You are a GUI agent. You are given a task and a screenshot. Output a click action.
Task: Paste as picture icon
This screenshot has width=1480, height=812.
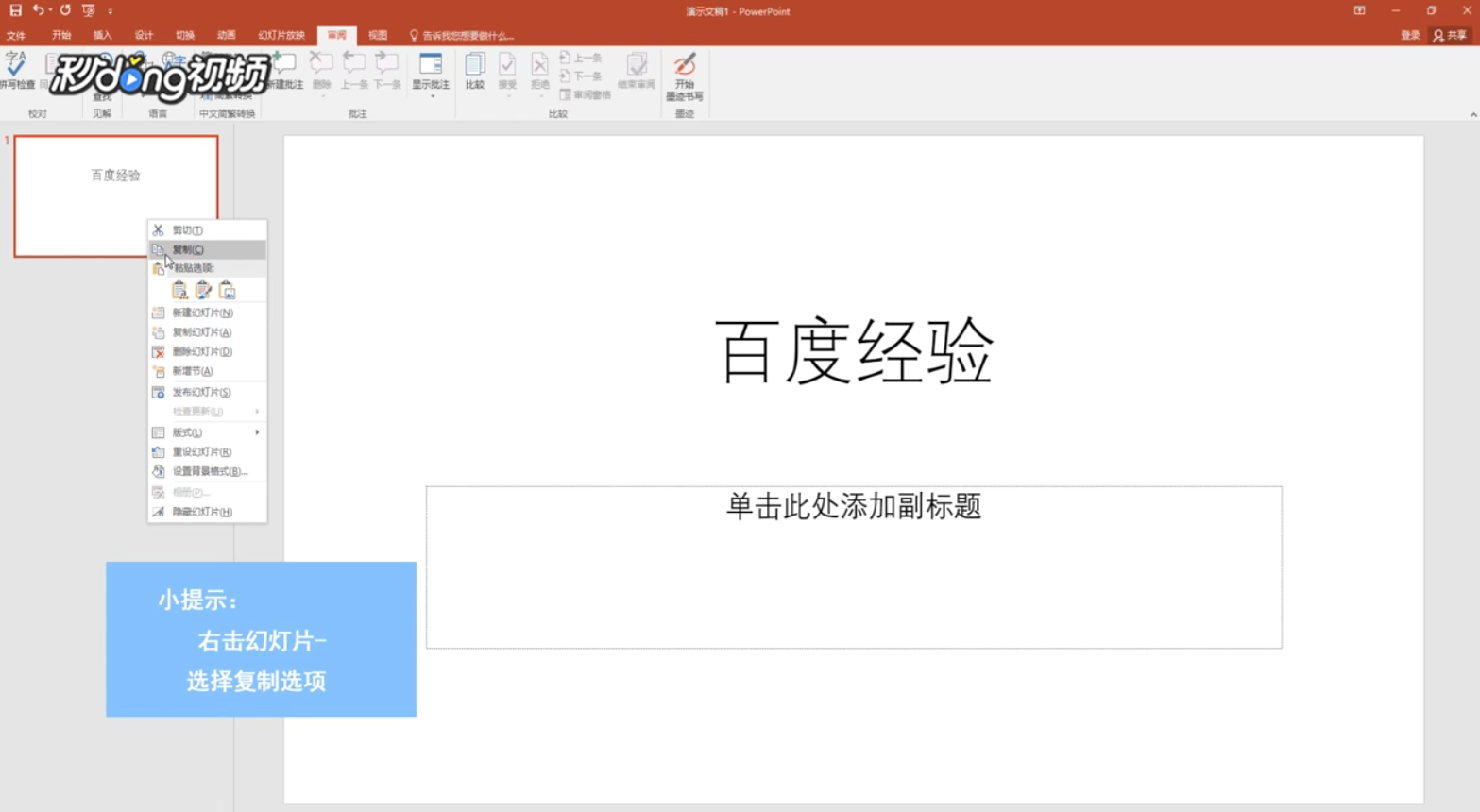point(227,291)
